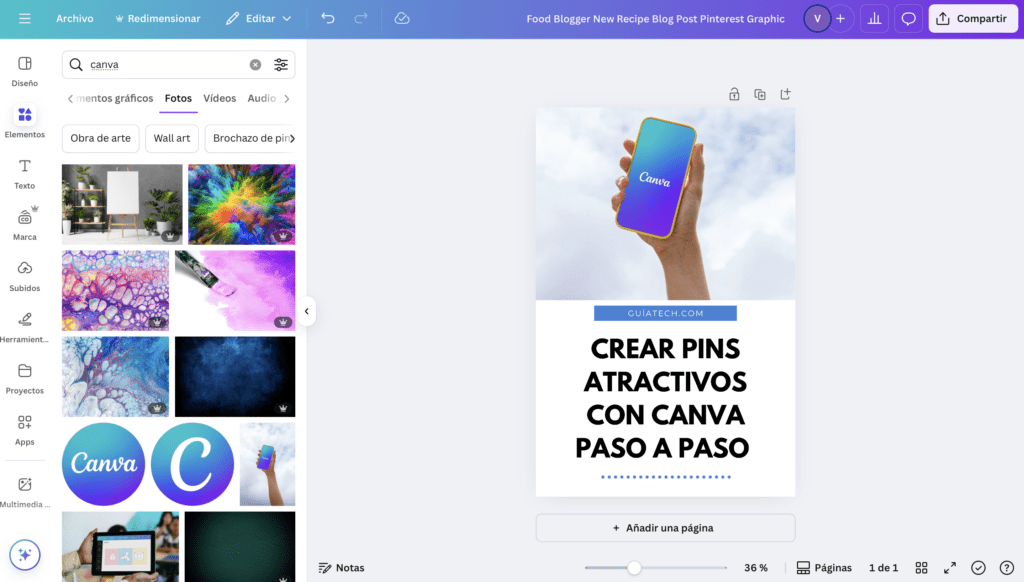Open the Redimensionar option

157,18
